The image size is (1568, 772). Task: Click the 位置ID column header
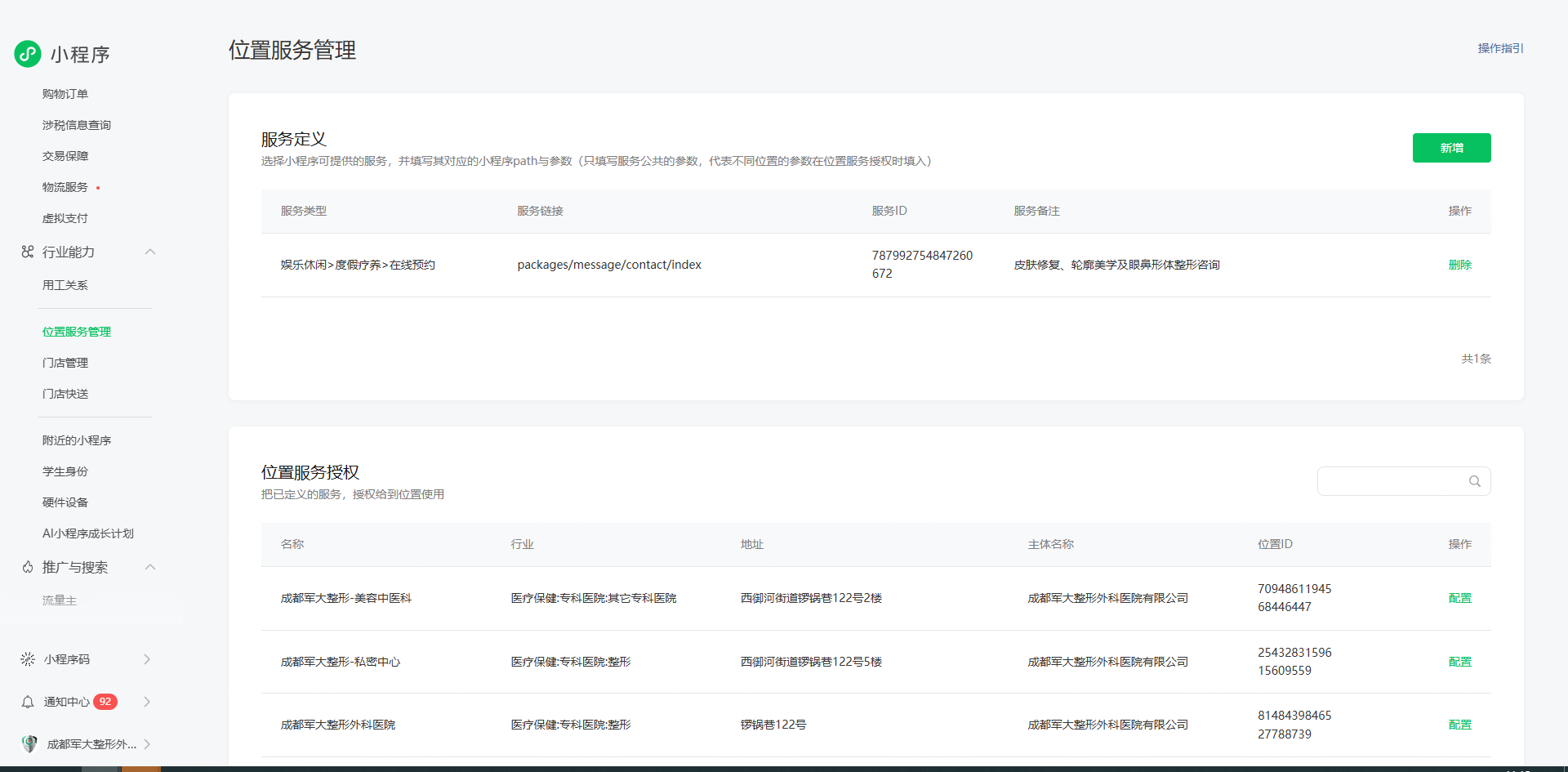pyautogui.click(x=1276, y=544)
